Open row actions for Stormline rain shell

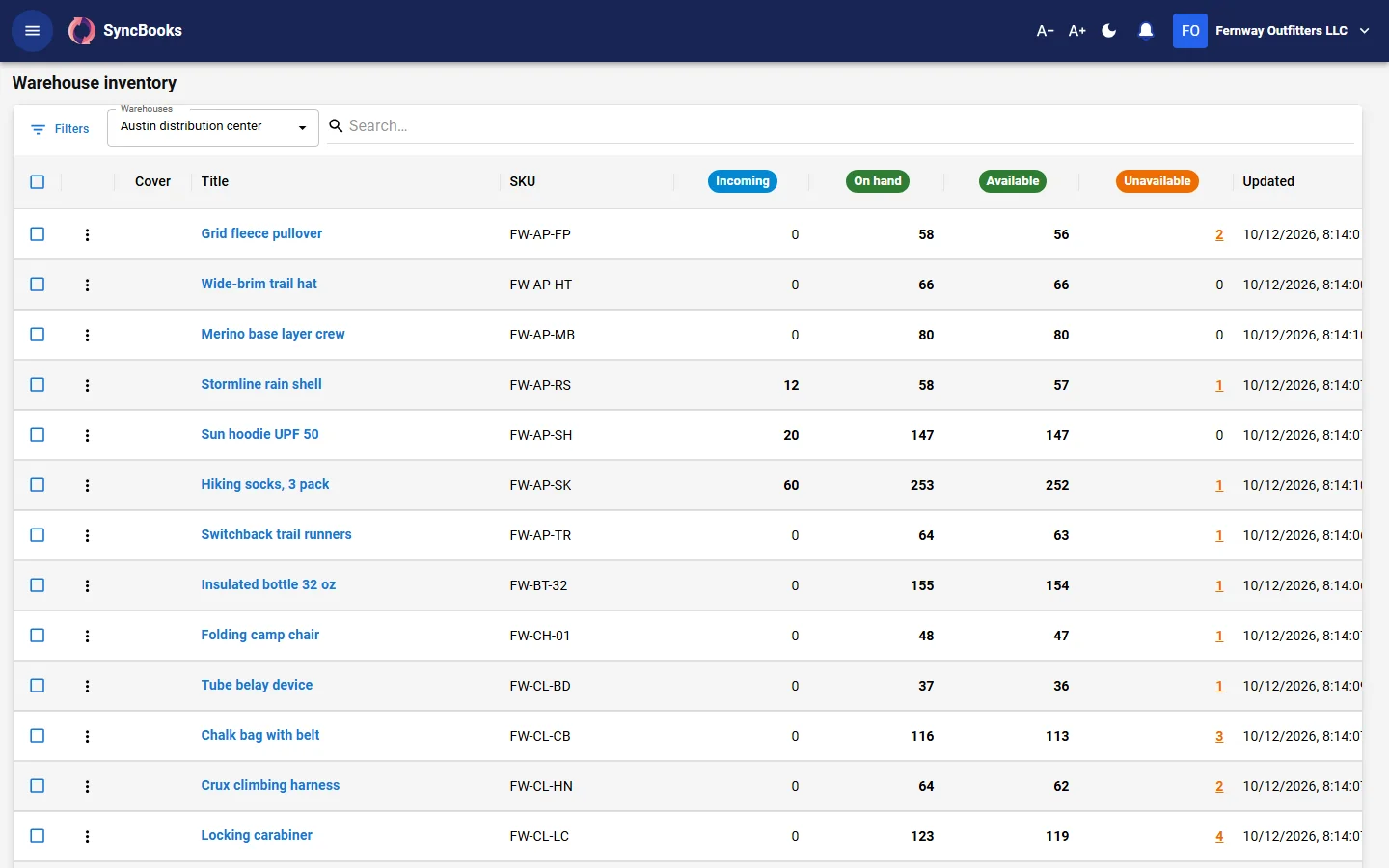88,385
